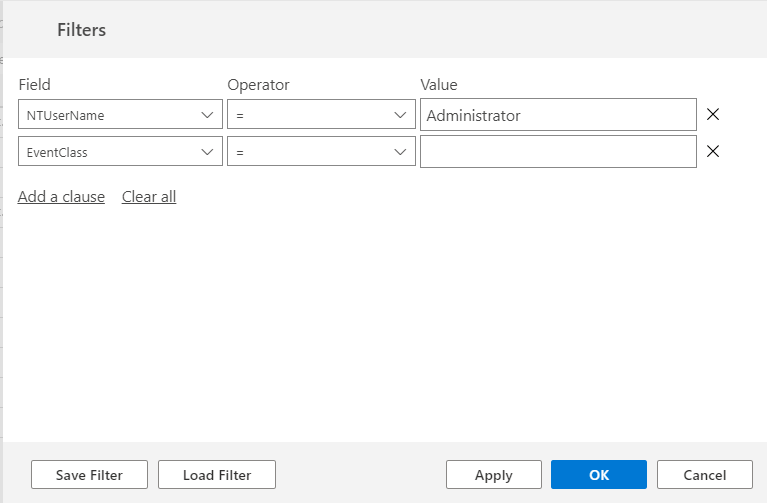
Task: Click chevron arrow of first row operator box
Action: pos(401,115)
